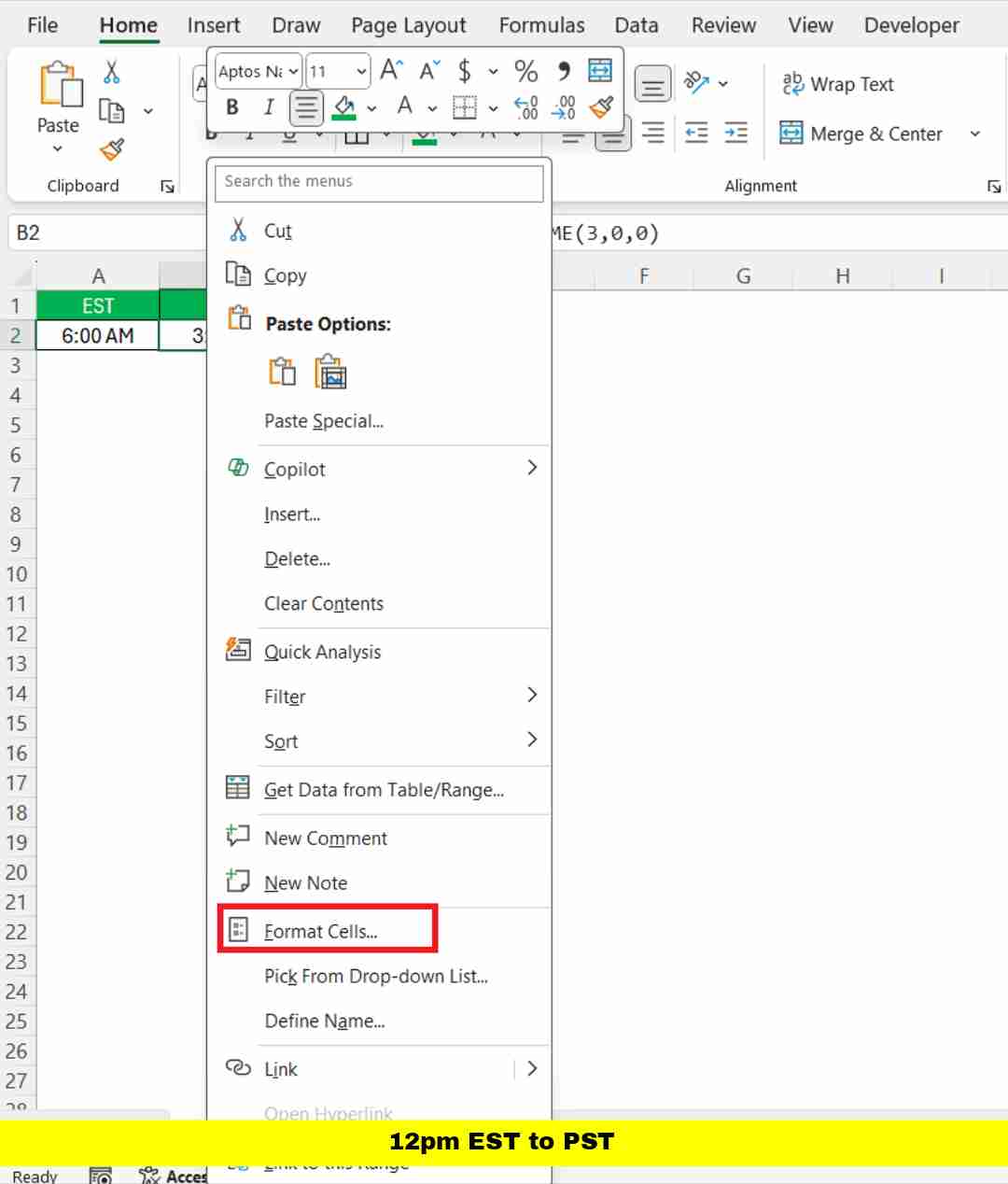Click the Cut scissors icon in the ribbon clipboard group
Screen dimensions: 1008x1184
coord(112,72)
